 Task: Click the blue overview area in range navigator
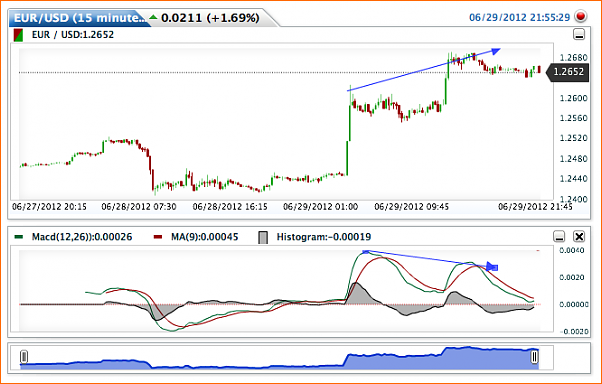point(280,359)
